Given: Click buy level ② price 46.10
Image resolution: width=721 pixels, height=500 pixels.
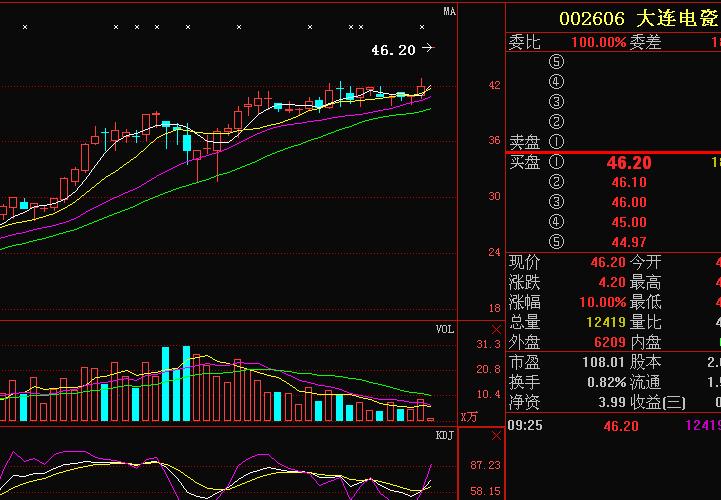Looking at the screenshot, I should [629, 183].
